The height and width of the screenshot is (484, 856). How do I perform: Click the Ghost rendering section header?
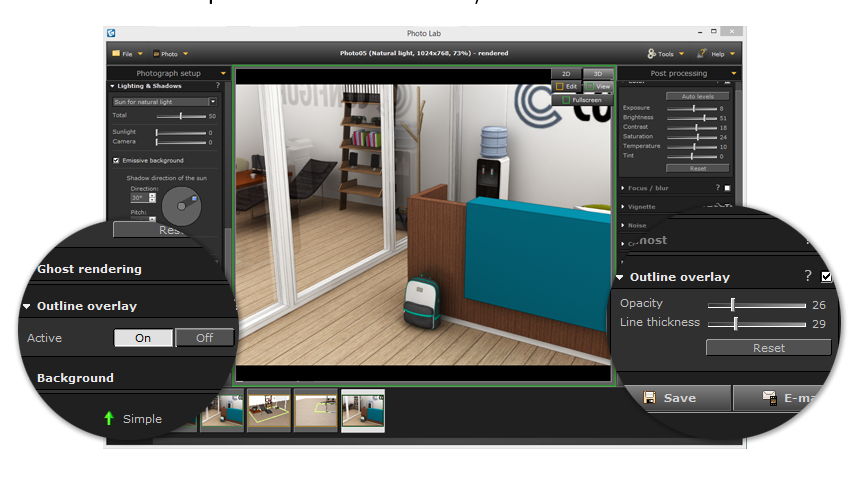coord(90,269)
